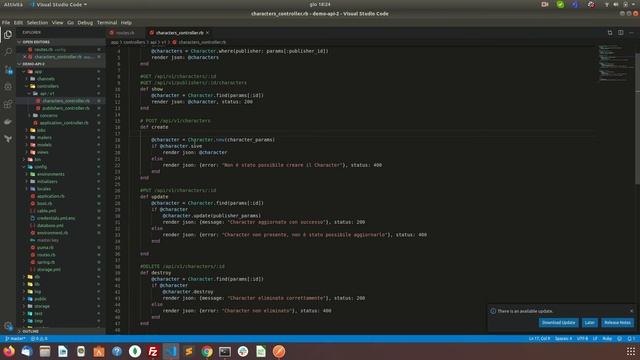This screenshot has width=640, height=360.
Task: Open the Search view in activity bar
Action: coord(8,52)
